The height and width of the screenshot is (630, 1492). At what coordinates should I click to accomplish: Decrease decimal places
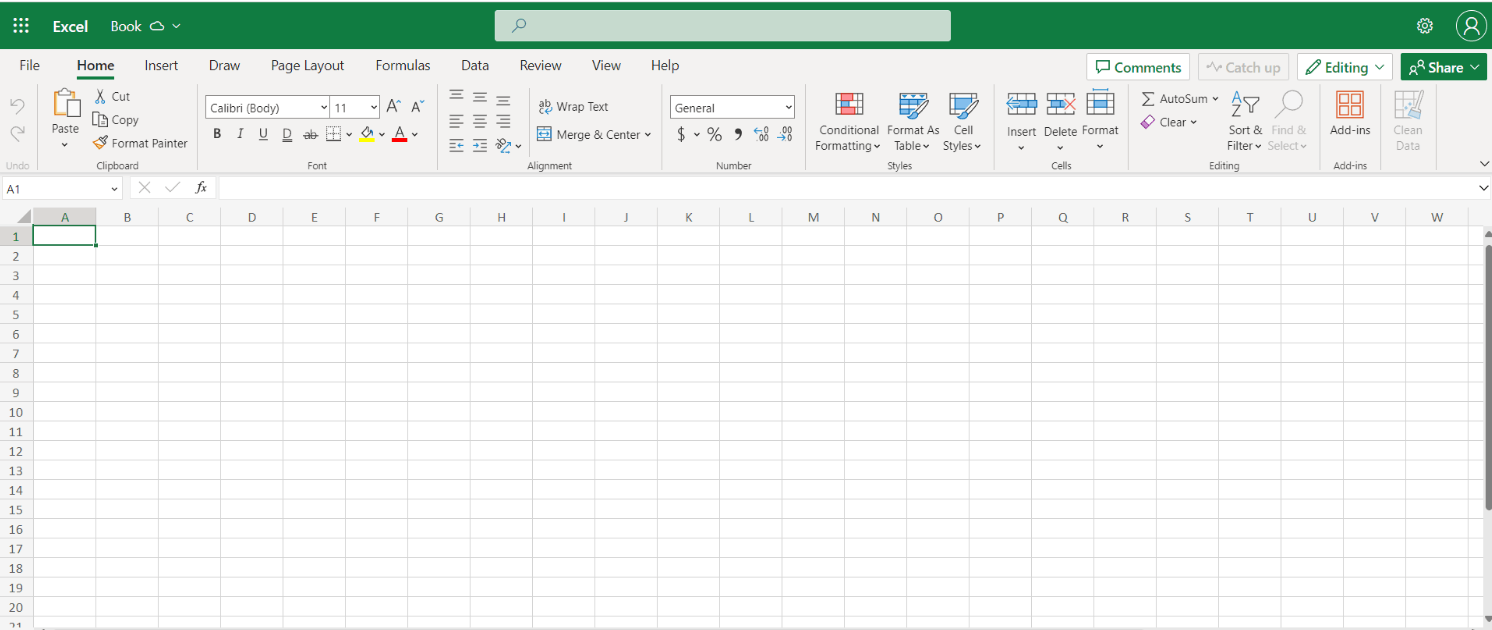click(x=786, y=134)
